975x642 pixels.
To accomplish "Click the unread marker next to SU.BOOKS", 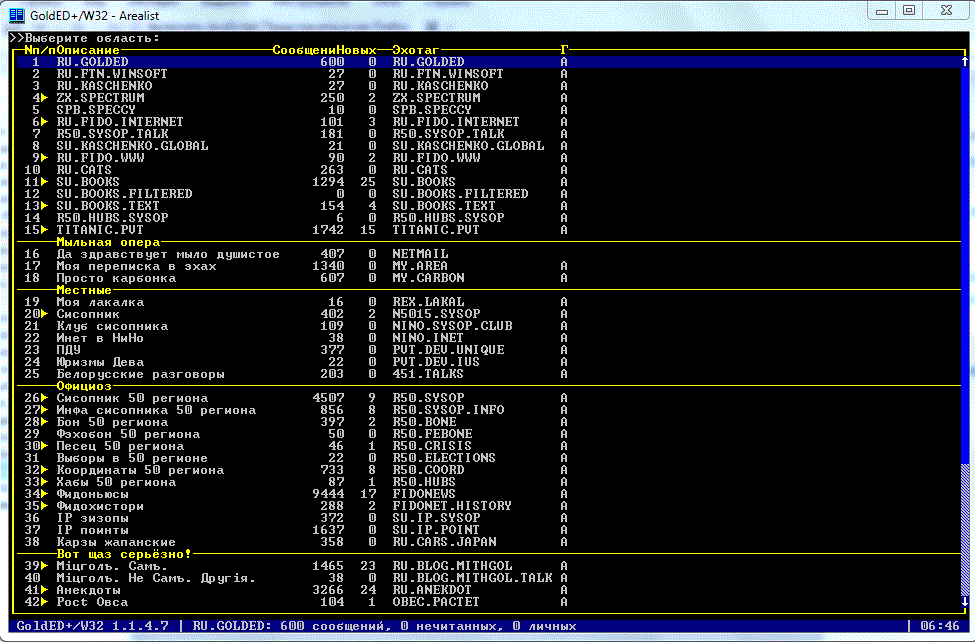I will 44,182.
